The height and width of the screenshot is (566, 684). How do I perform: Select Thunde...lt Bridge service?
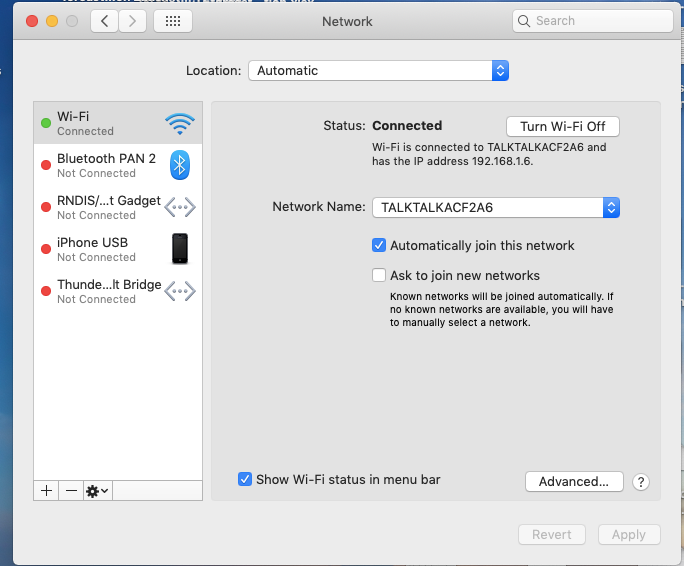coord(118,291)
